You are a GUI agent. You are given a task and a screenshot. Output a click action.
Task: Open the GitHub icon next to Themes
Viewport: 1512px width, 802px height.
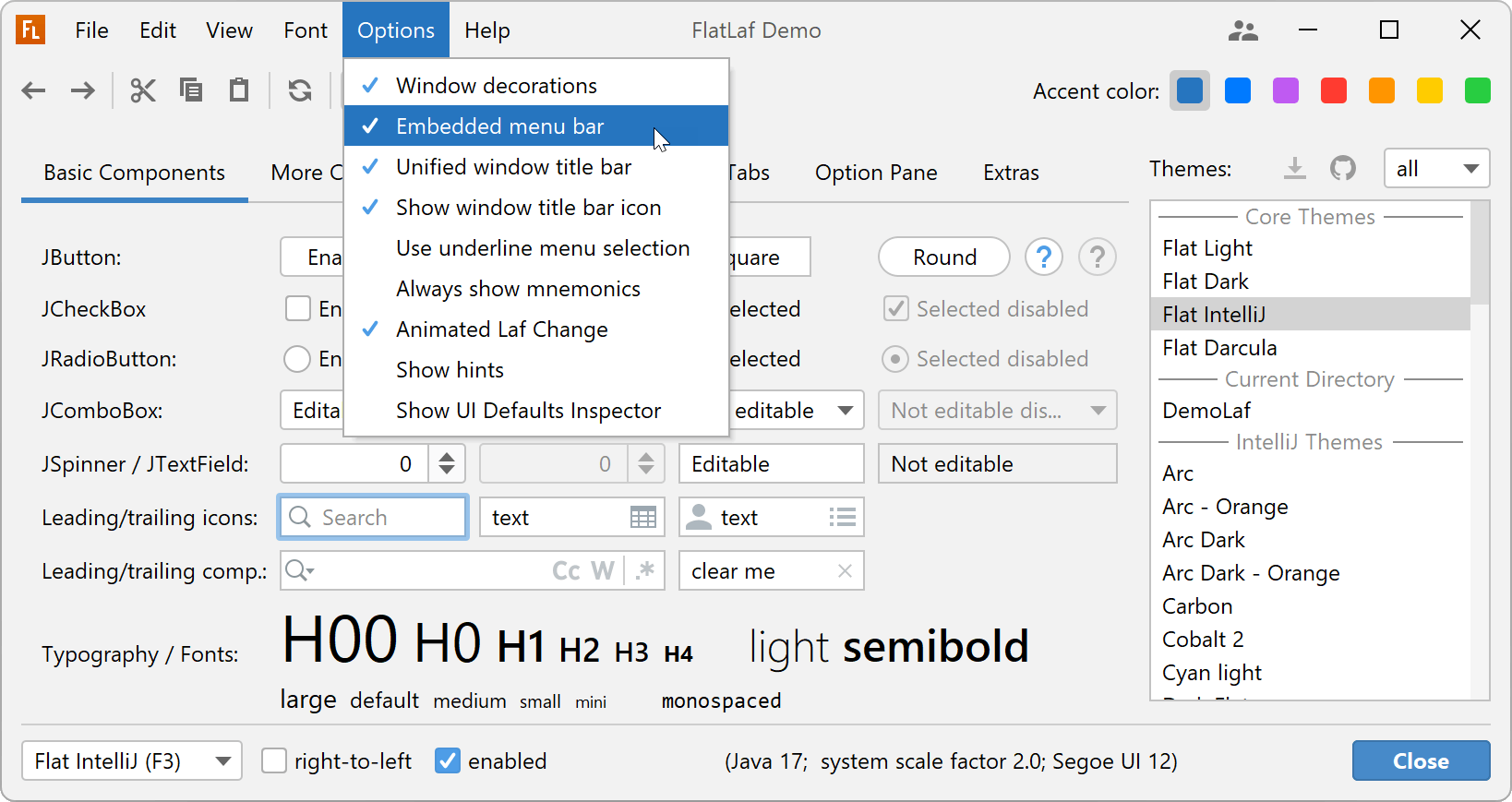pos(1343,168)
